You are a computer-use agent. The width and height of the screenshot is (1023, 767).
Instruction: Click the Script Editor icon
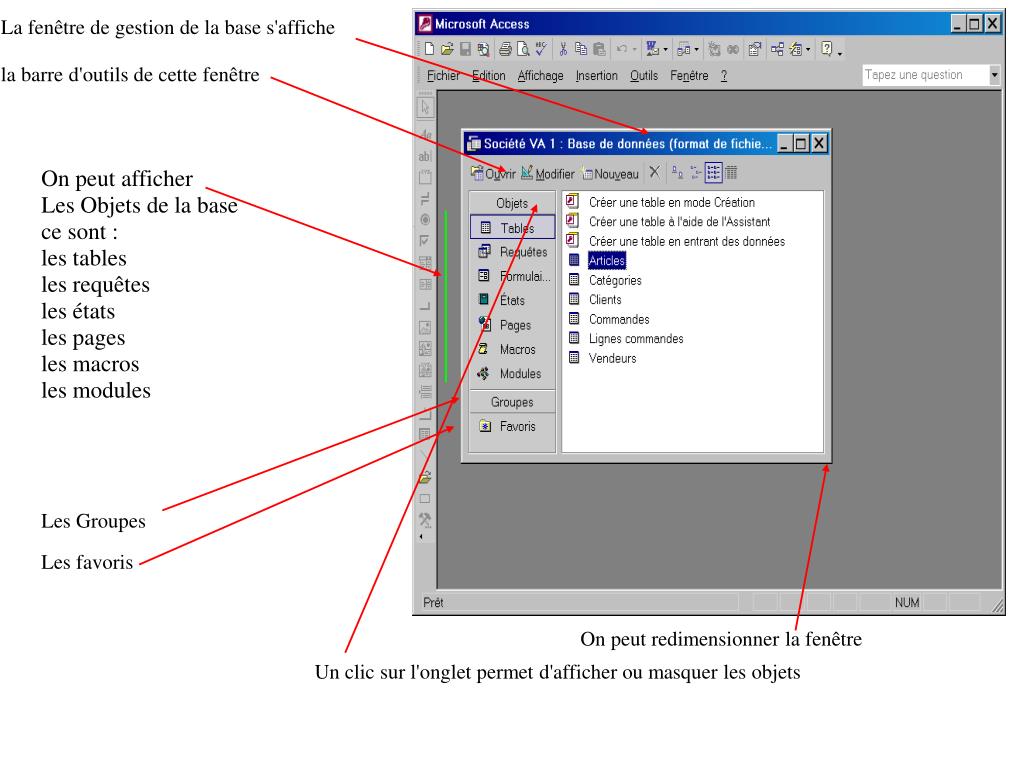733,48
